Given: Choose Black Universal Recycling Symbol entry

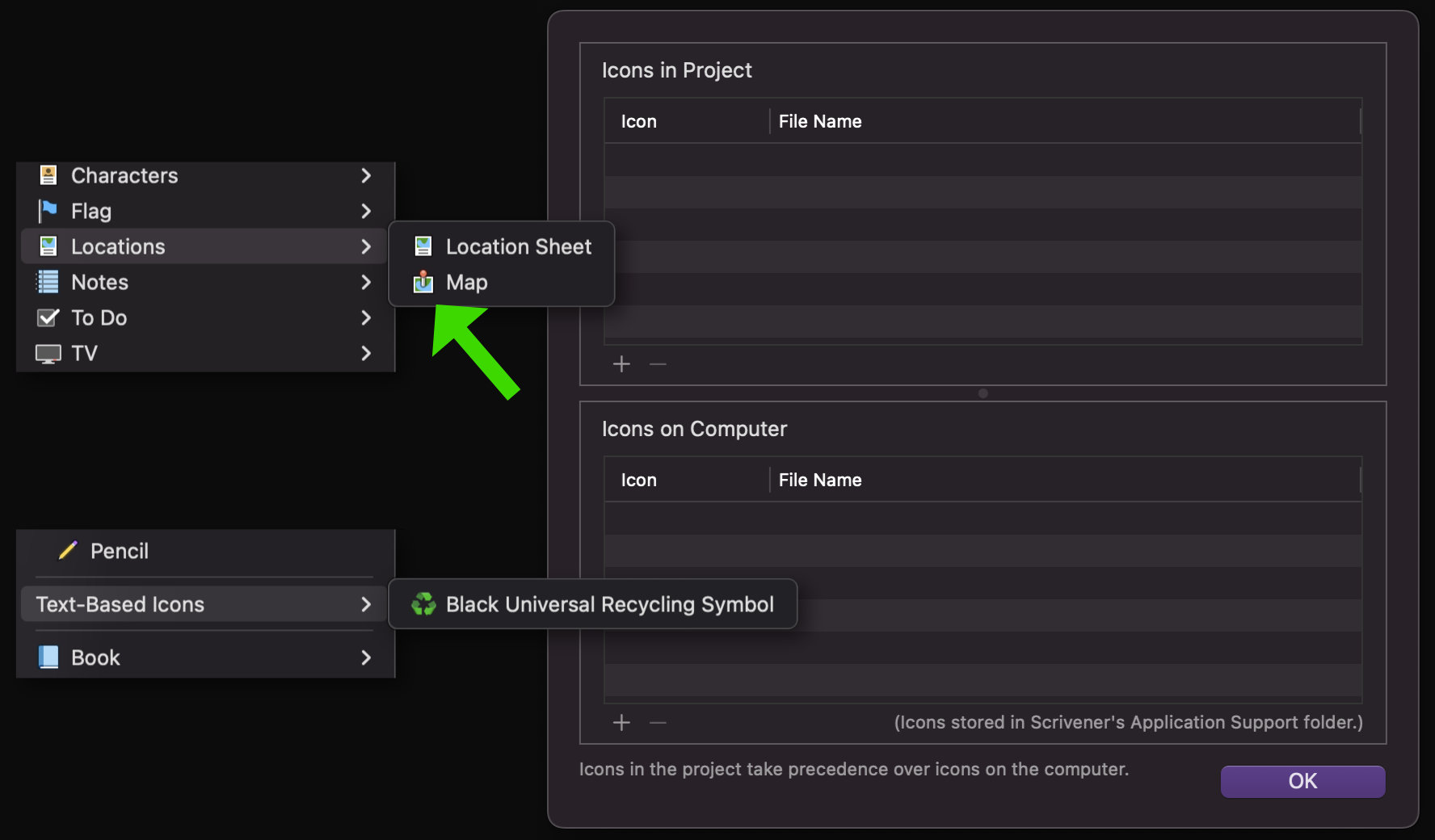Looking at the screenshot, I should pyautogui.click(x=592, y=604).
